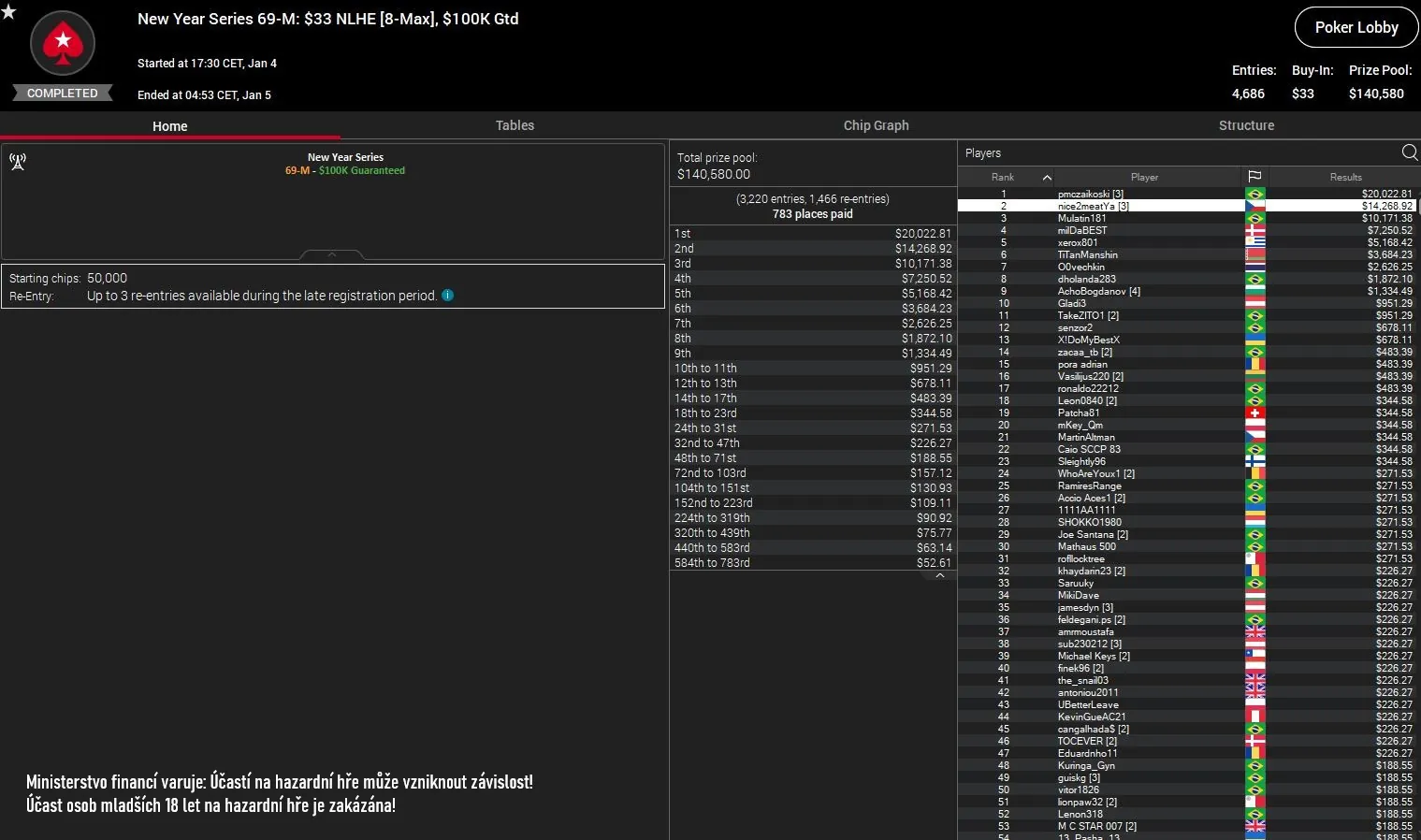Toggle the Rank column sort arrow
Viewport: 1421px width, 840px height.
[1047, 177]
